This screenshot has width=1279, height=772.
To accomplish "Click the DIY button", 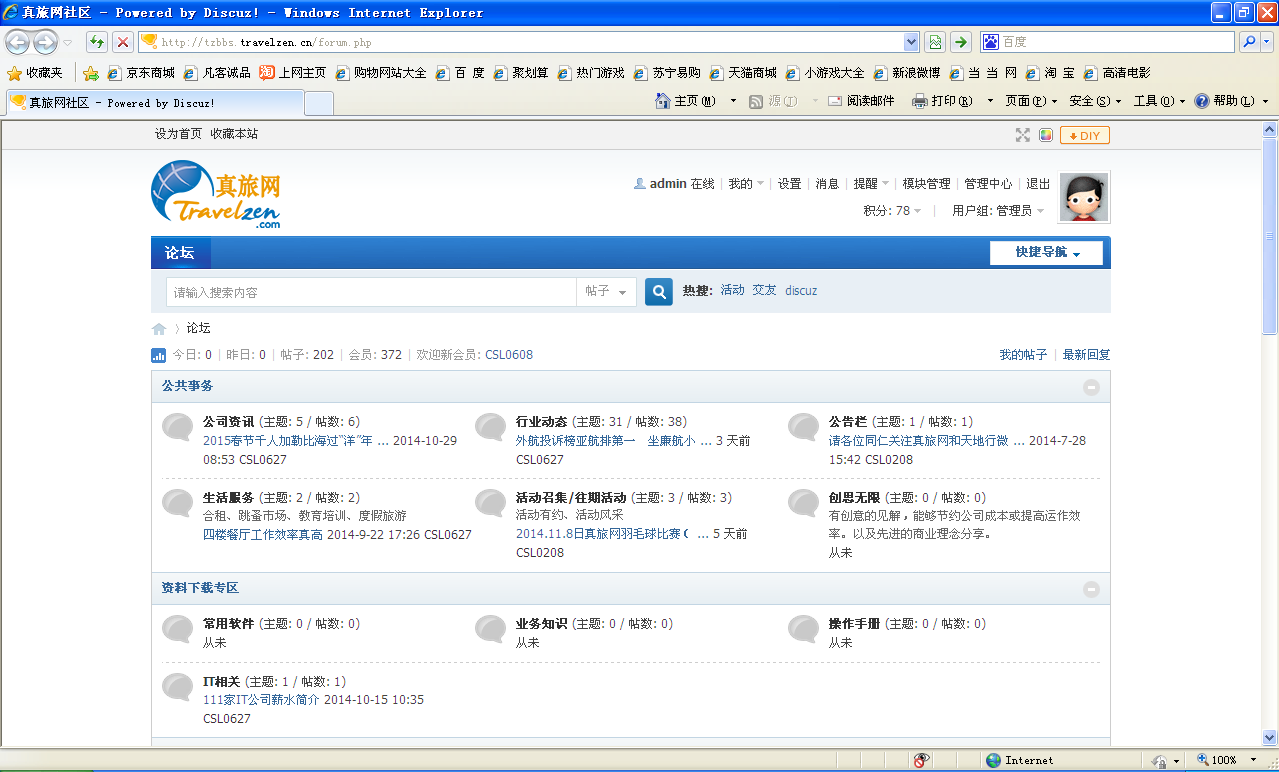I will point(1085,135).
